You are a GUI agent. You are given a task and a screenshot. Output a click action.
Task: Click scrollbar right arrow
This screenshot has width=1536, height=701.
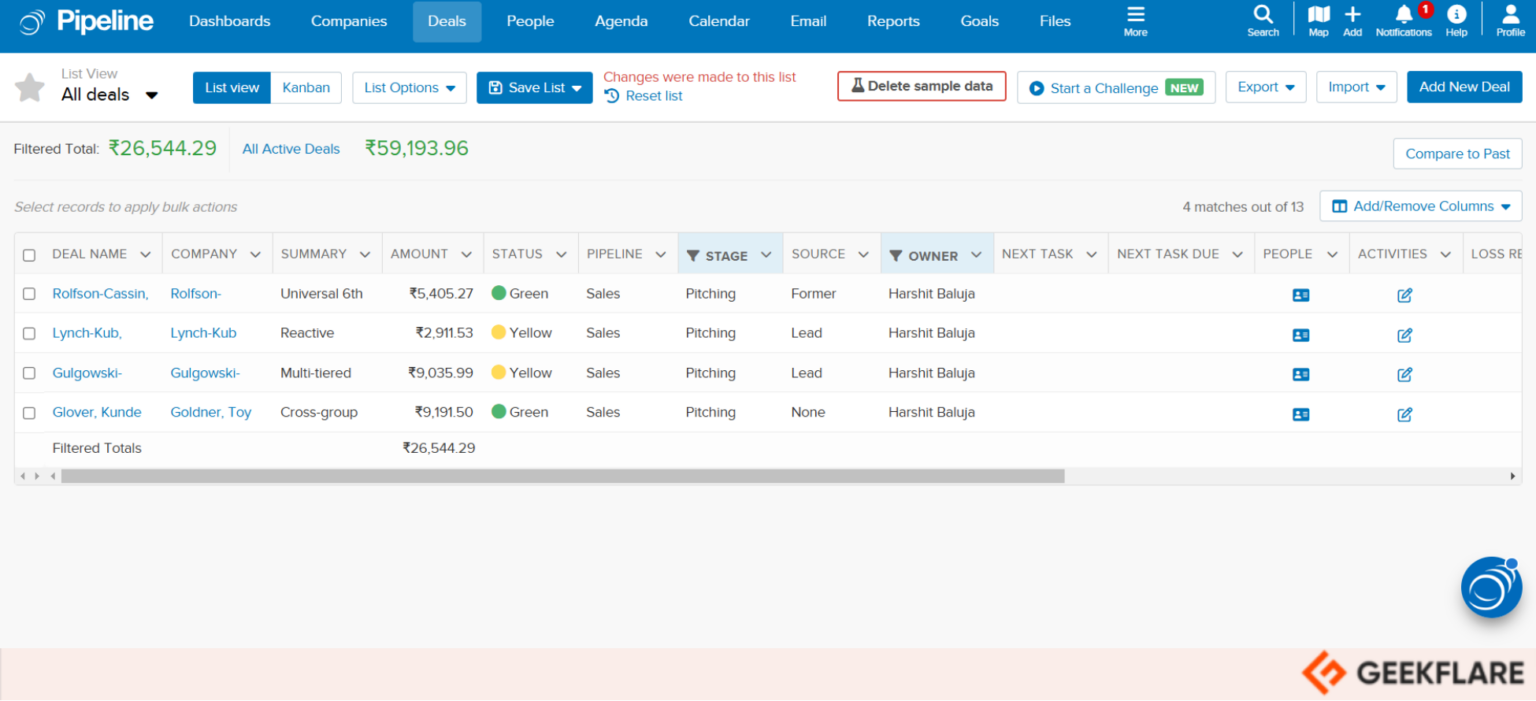coord(1513,477)
